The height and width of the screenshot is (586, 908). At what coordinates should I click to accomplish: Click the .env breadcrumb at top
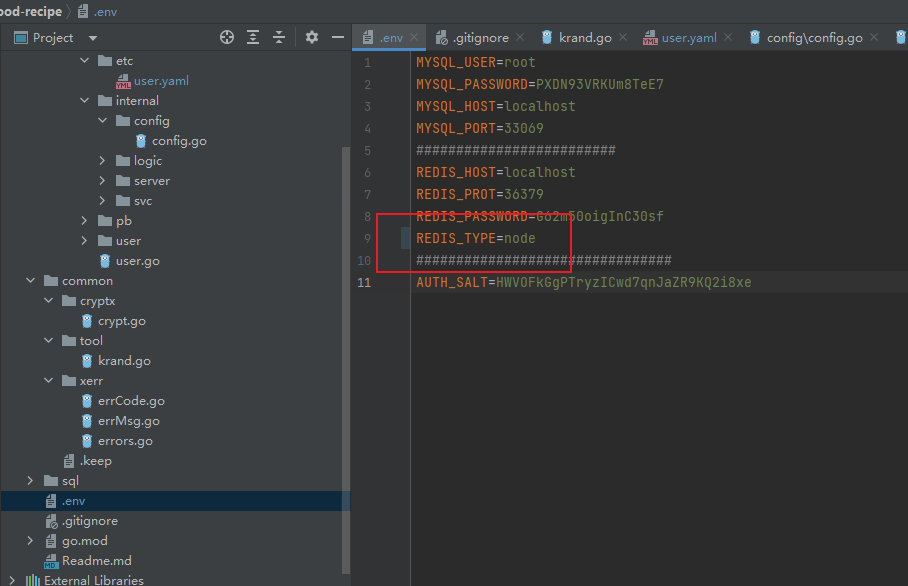coord(104,11)
